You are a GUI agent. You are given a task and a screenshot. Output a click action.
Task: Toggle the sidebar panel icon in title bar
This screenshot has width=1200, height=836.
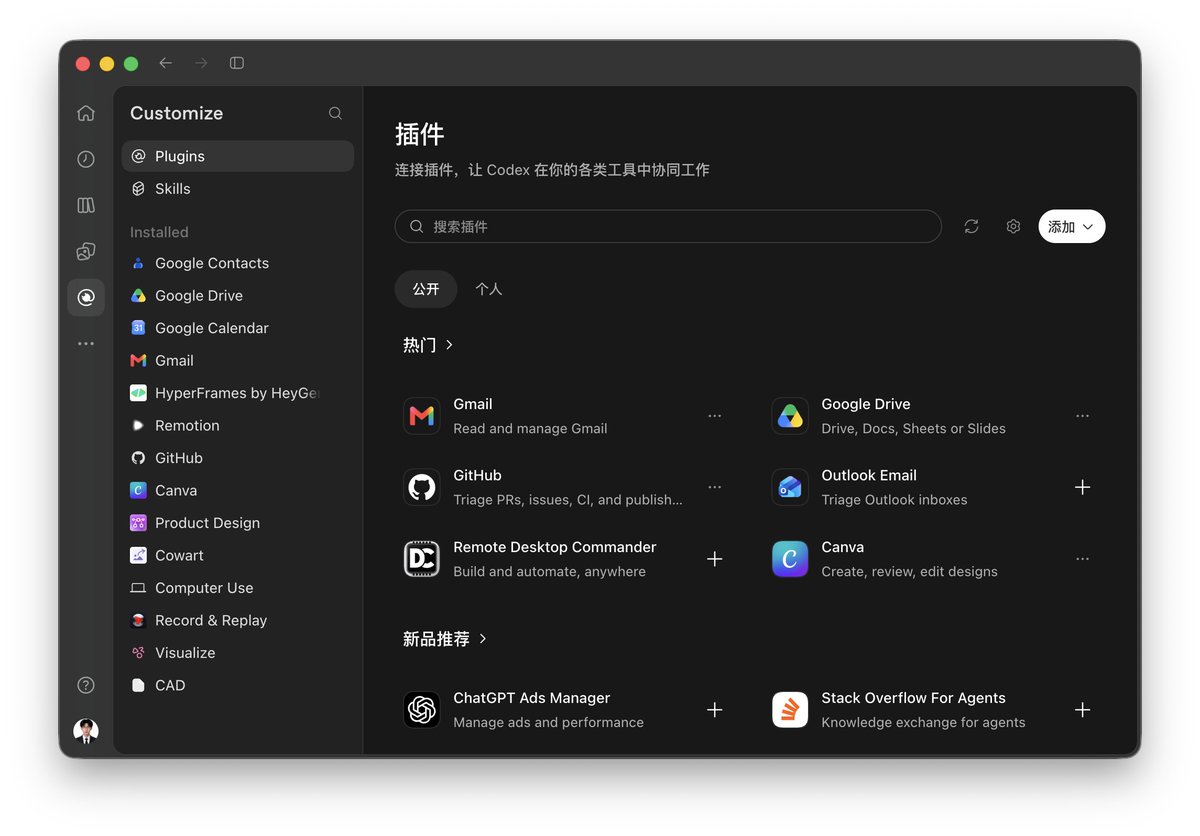click(237, 63)
